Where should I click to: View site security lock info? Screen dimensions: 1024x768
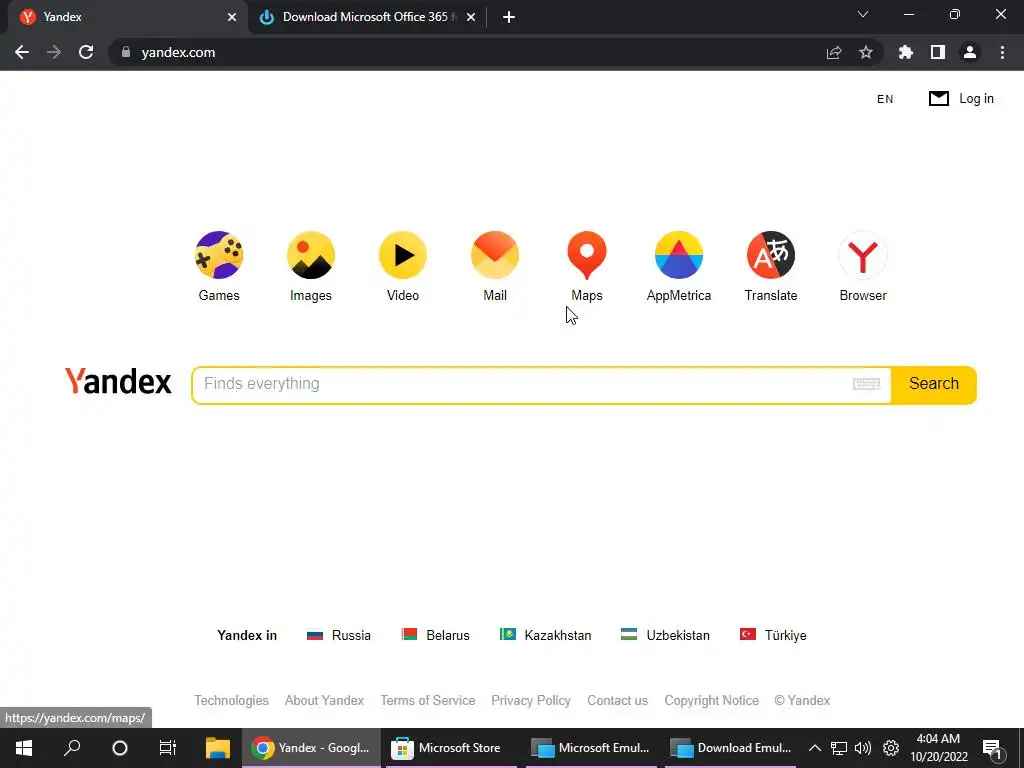click(126, 52)
